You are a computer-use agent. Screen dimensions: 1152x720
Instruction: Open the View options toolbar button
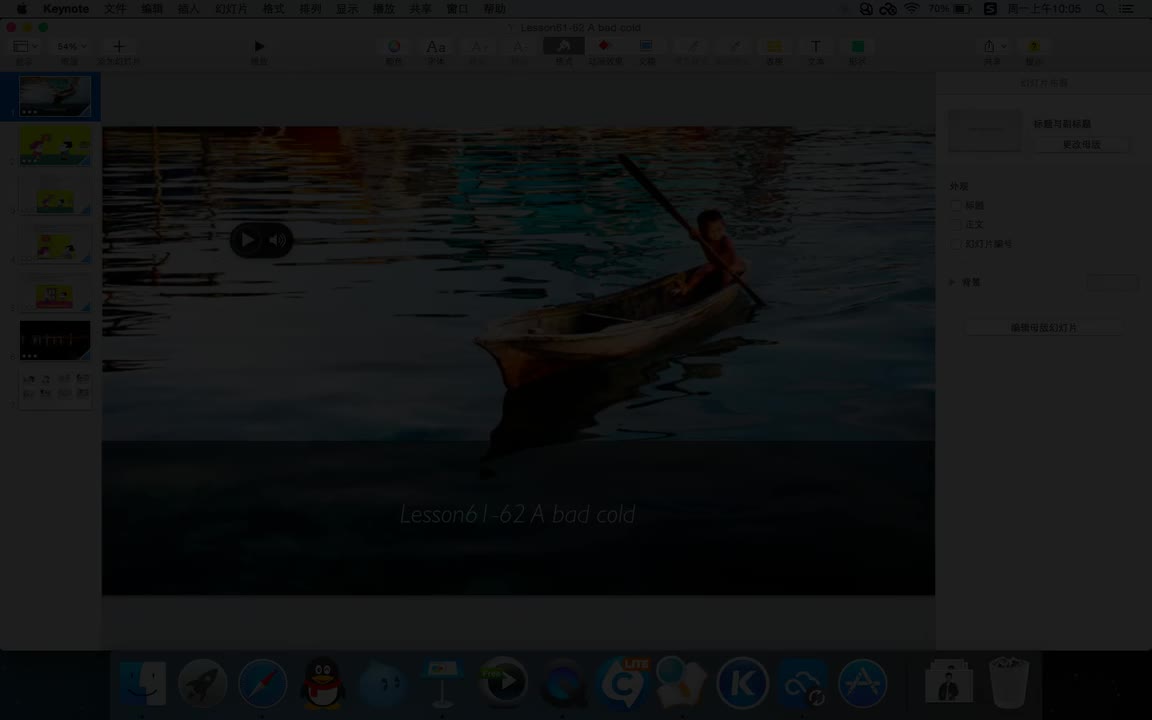24,46
